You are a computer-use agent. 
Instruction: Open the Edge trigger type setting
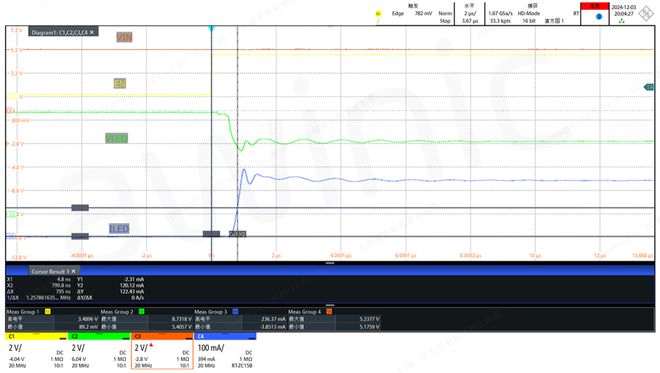(398, 13)
